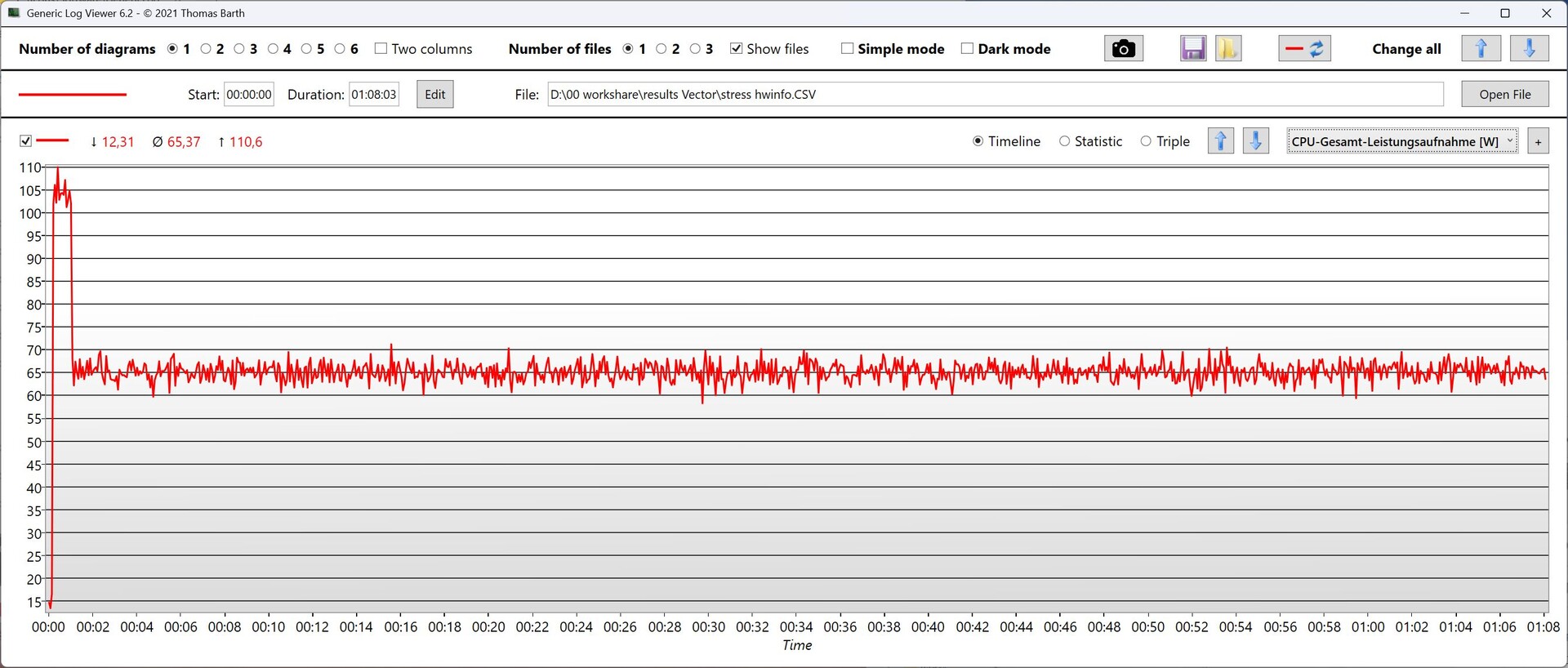Click the Open File button
The image size is (1568, 668).
(x=1504, y=95)
